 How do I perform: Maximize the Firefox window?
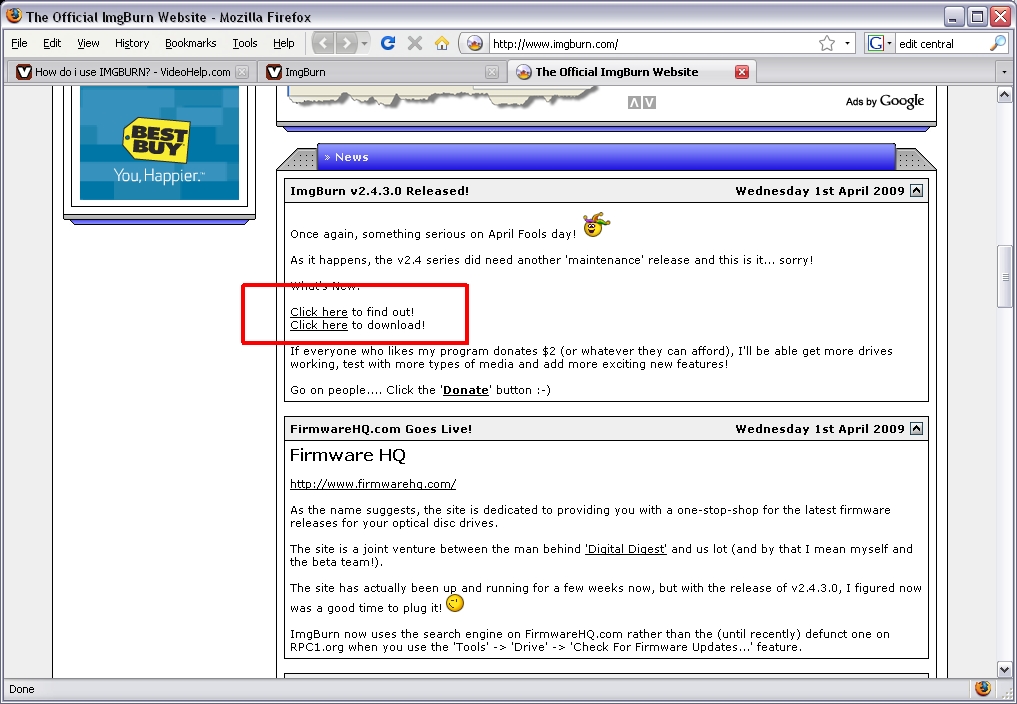(977, 16)
